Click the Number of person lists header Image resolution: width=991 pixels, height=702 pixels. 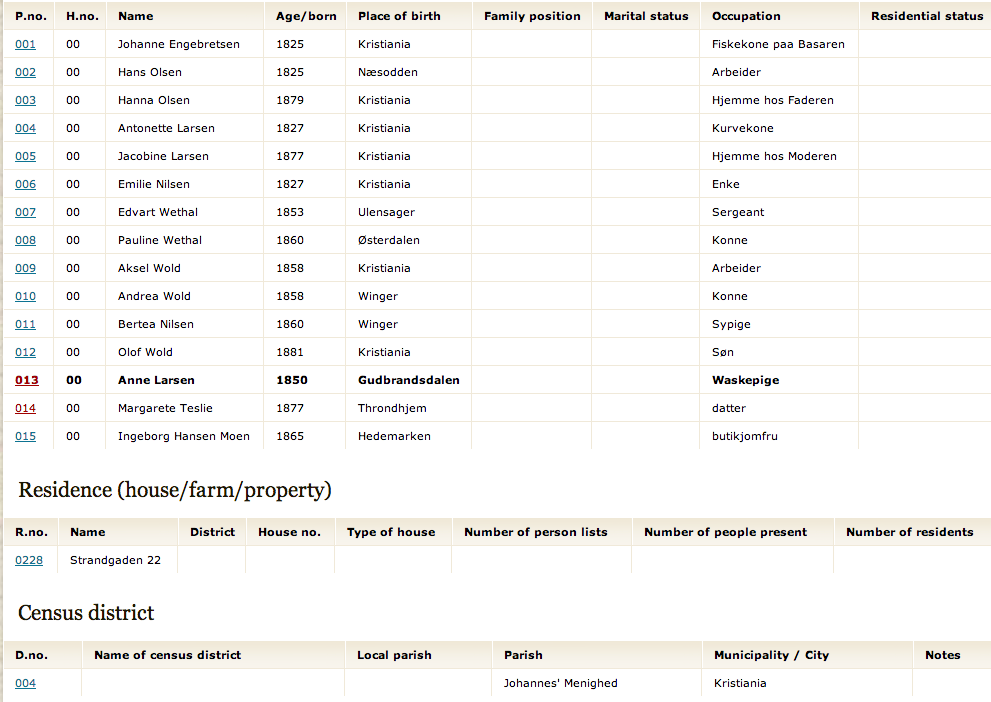[x=535, y=532]
